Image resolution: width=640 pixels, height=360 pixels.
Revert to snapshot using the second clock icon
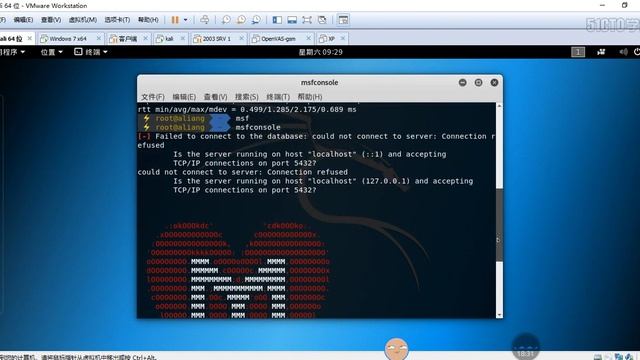click(x=241, y=20)
